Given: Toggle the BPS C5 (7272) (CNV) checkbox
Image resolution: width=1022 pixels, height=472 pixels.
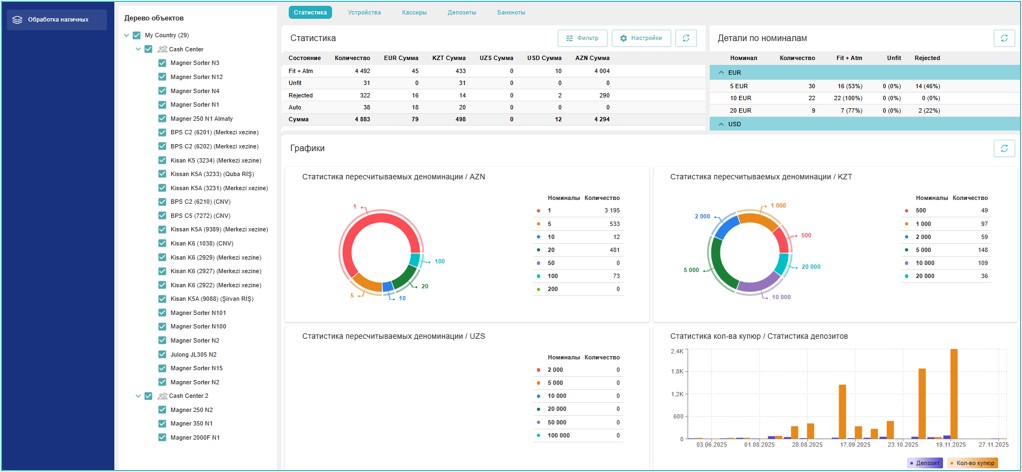Looking at the screenshot, I should [x=162, y=216].
